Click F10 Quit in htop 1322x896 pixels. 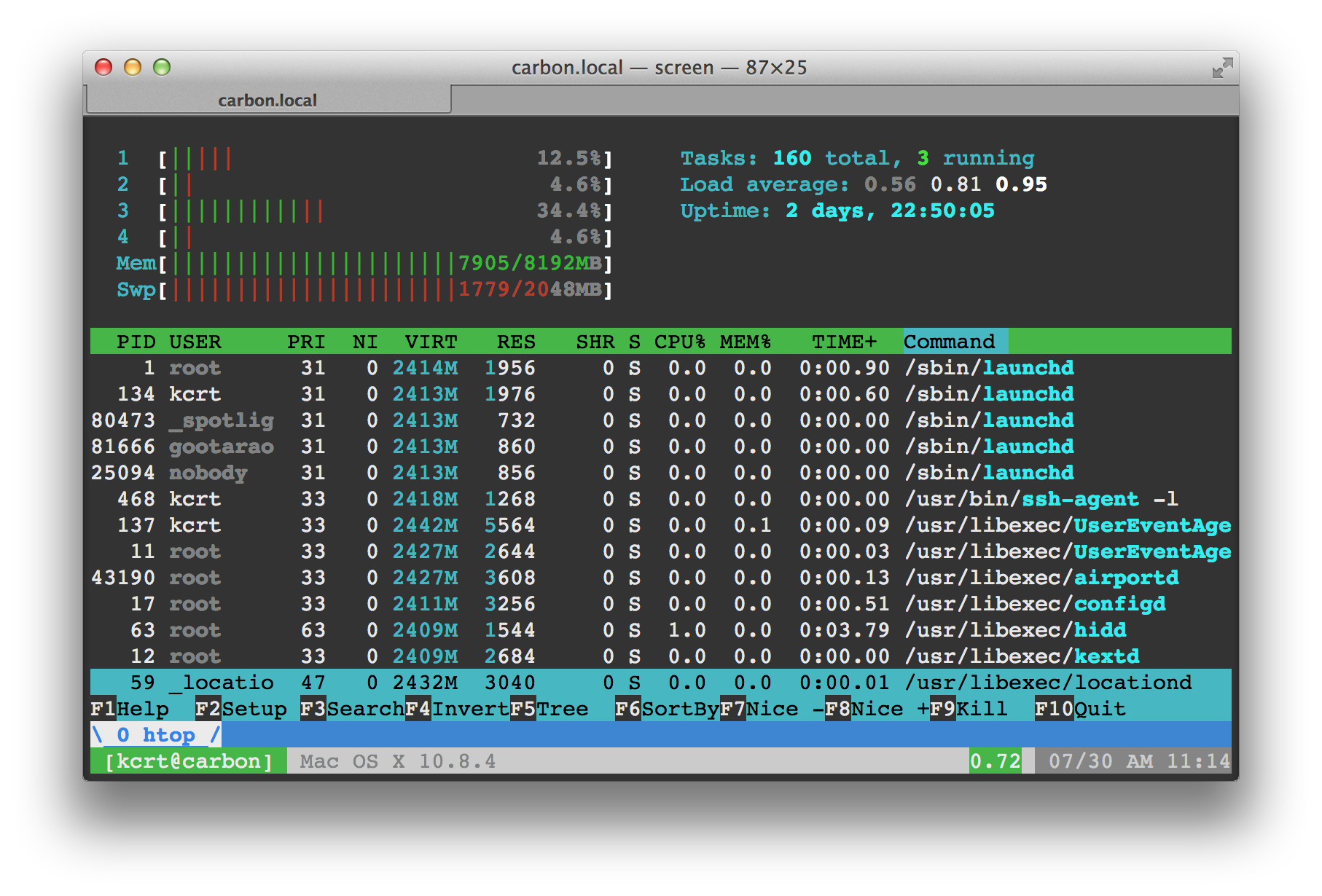point(1081,709)
